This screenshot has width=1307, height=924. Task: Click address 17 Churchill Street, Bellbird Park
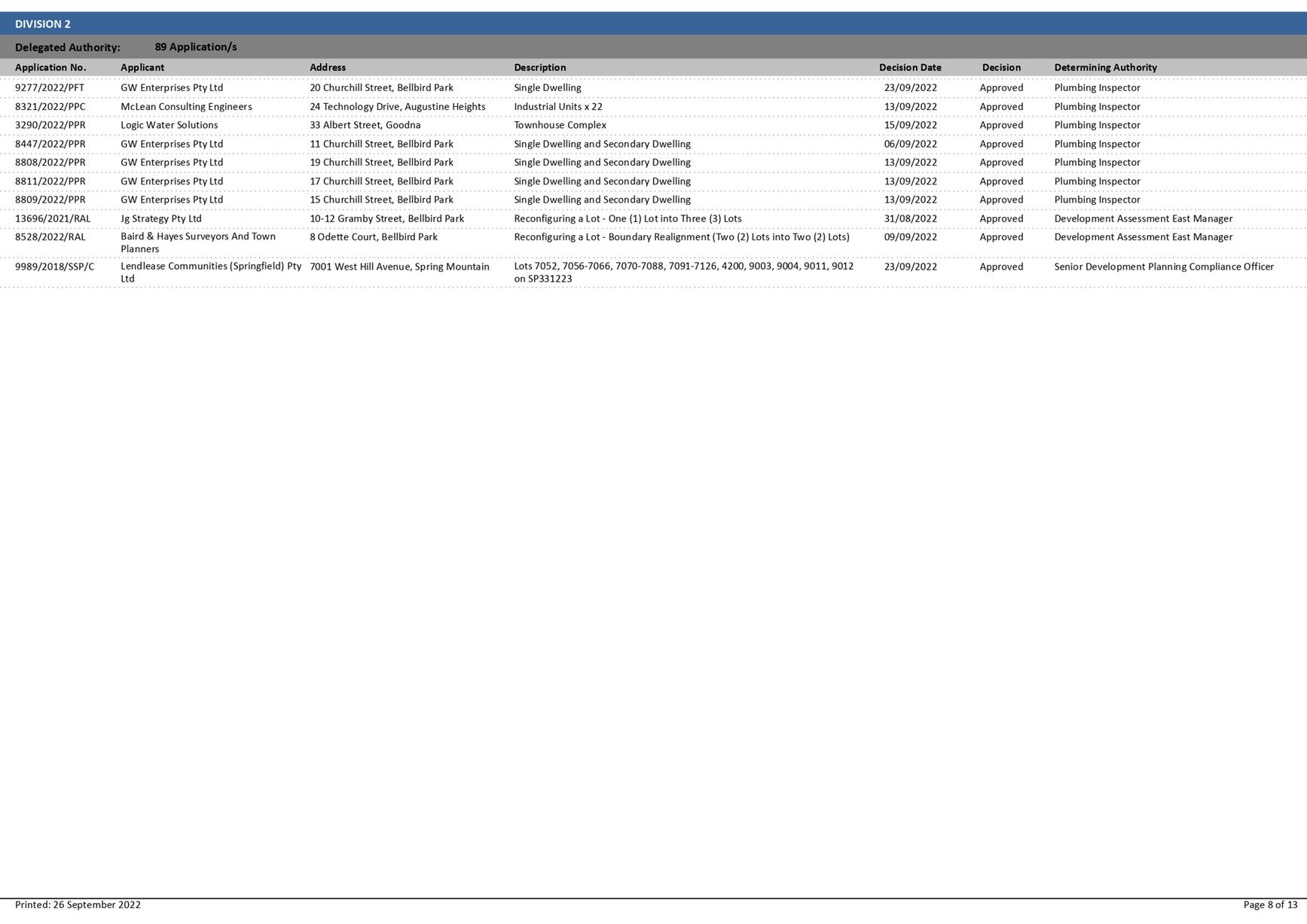(381, 181)
